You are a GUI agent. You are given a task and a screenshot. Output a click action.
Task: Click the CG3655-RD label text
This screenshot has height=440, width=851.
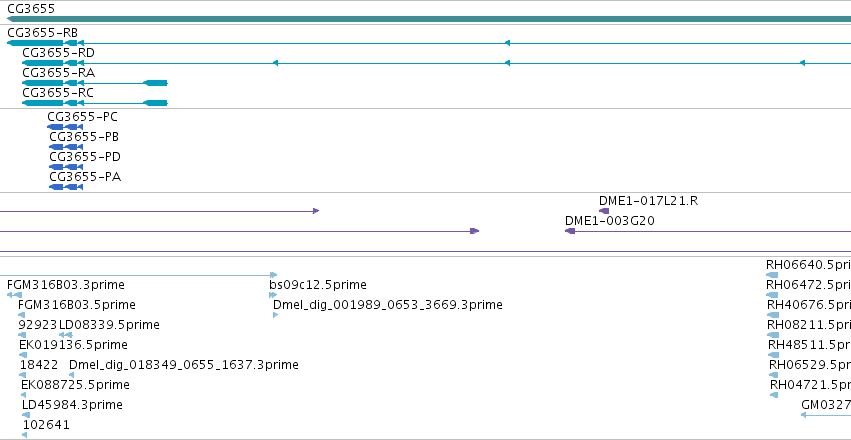(x=59, y=53)
